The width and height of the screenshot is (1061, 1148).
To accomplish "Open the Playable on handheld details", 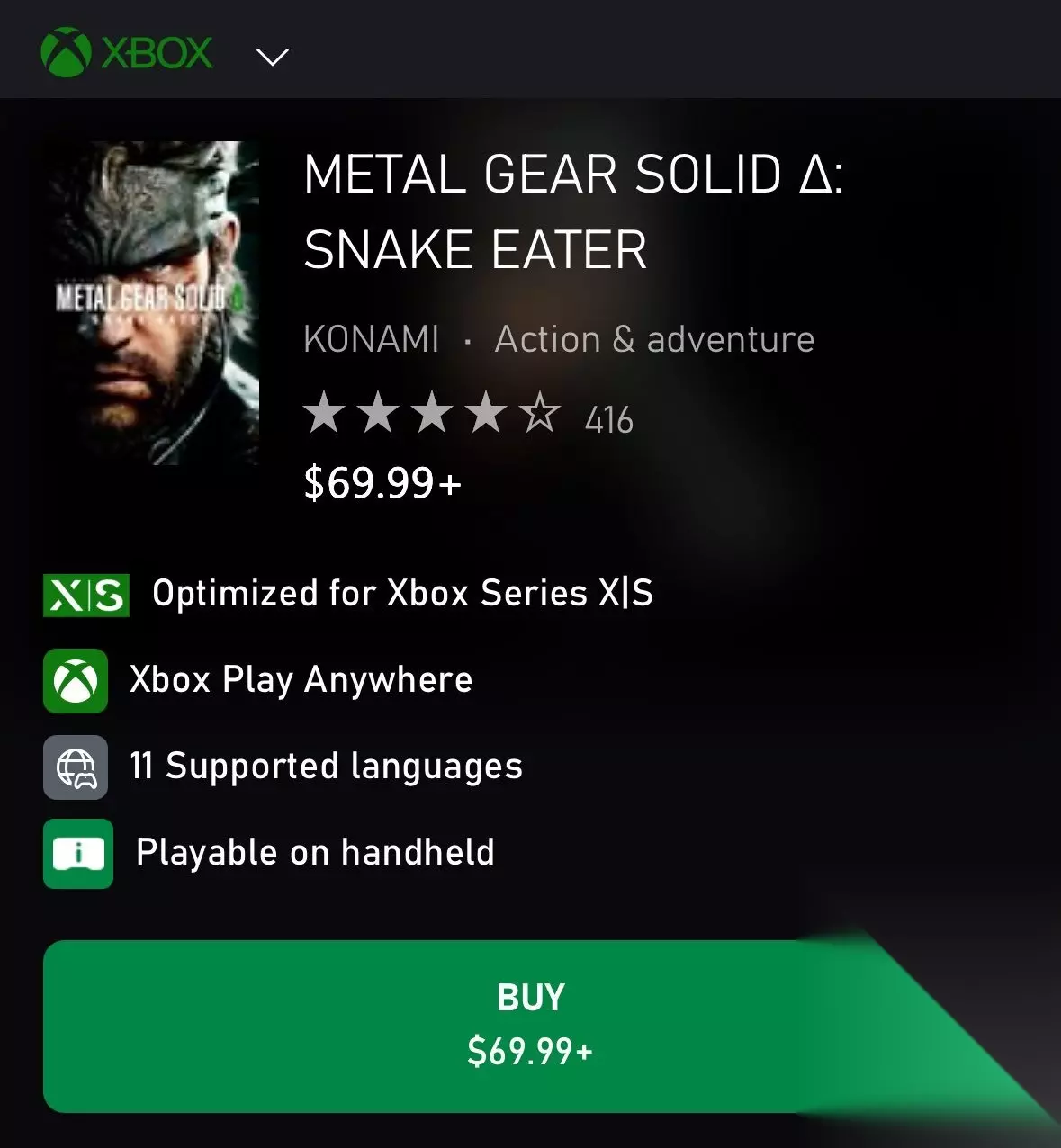I will [x=315, y=852].
